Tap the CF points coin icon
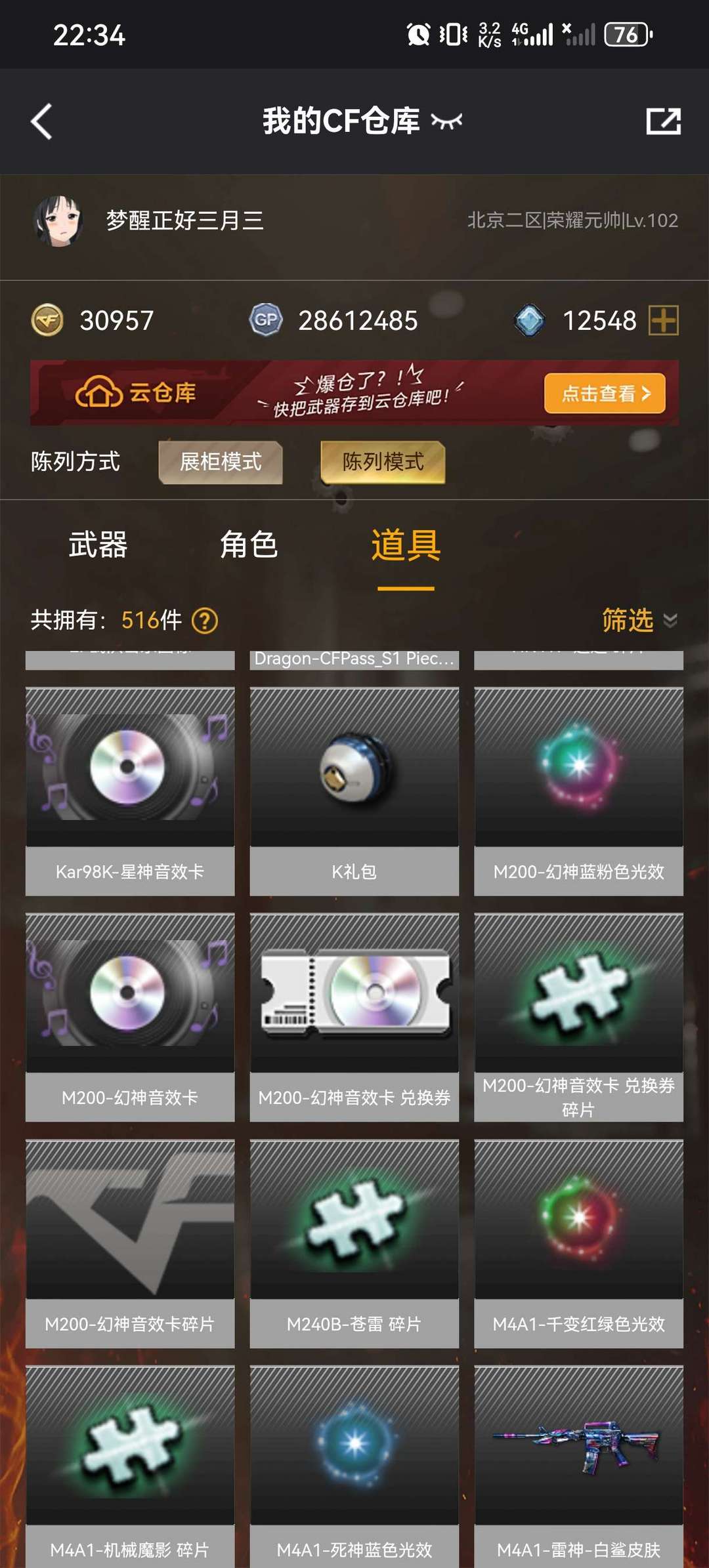Image resolution: width=709 pixels, height=1568 pixels. [48, 321]
